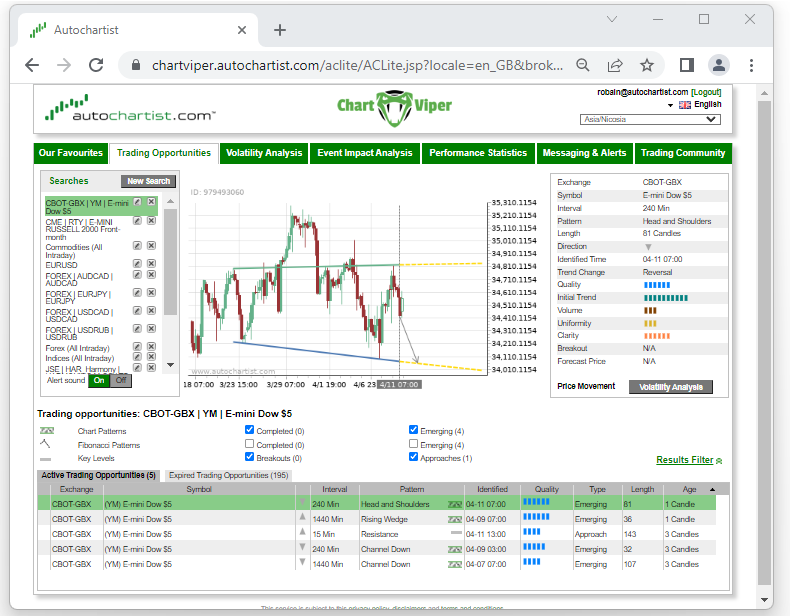Switch to the Volatility Analysis tab
The width and height of the screenshot is (798, 616).
(264, 153)
